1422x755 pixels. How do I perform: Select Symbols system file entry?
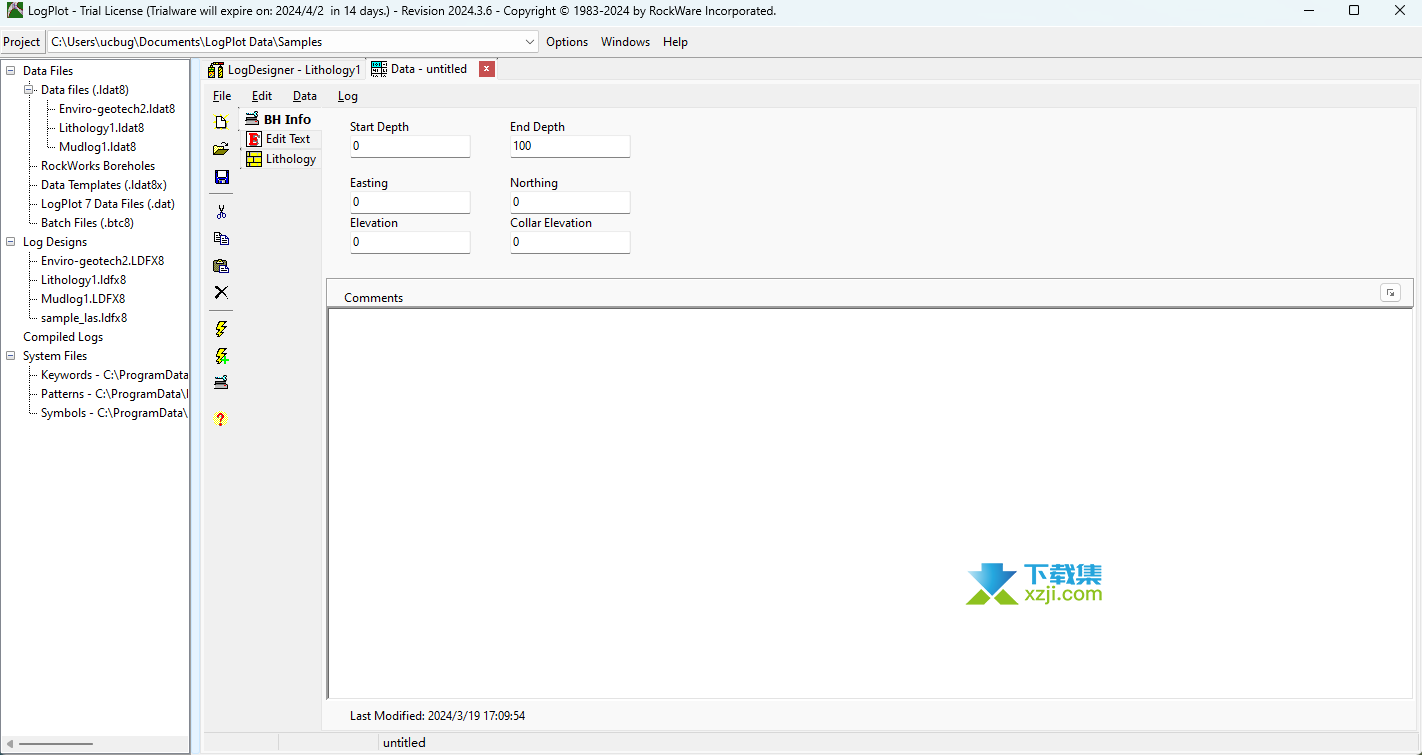(114, 413)
